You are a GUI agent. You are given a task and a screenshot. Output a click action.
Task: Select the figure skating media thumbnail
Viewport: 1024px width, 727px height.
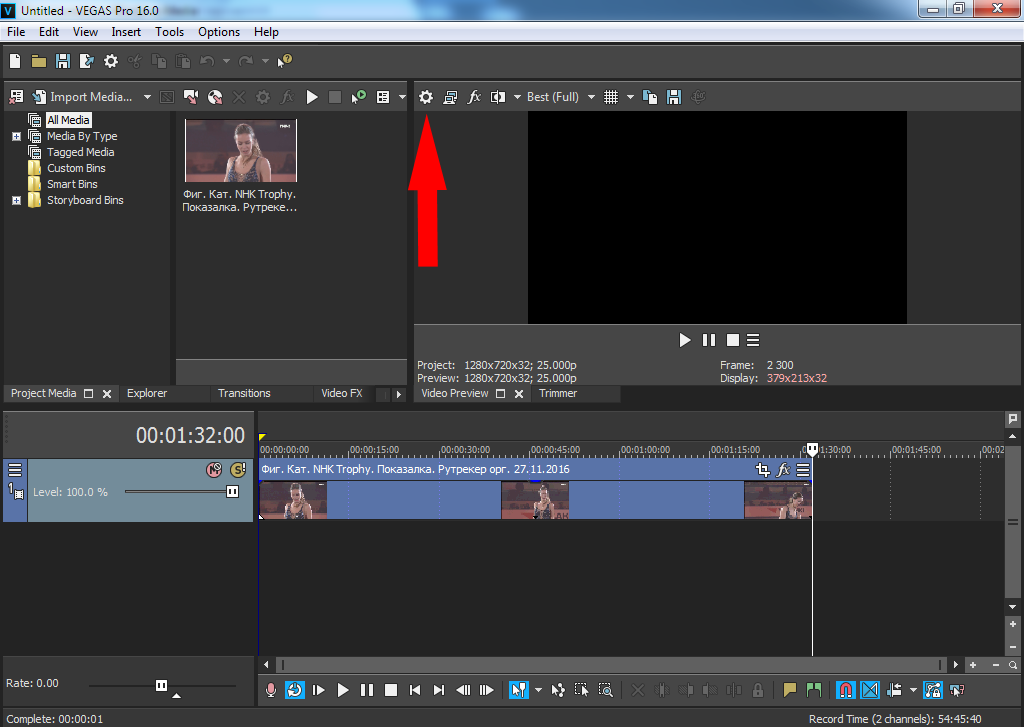[x=240, y=150]
